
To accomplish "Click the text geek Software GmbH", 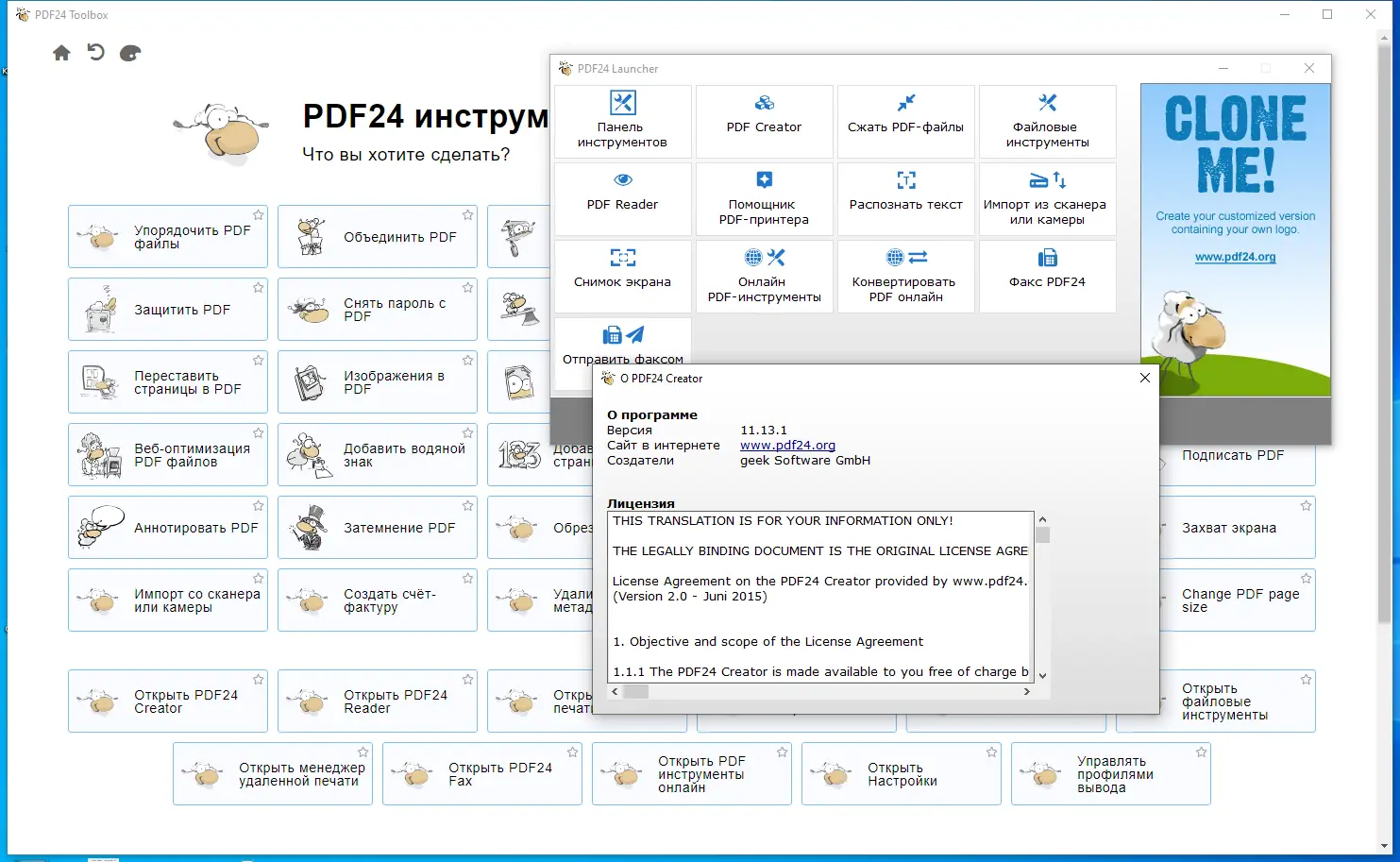I will (805, 461).
